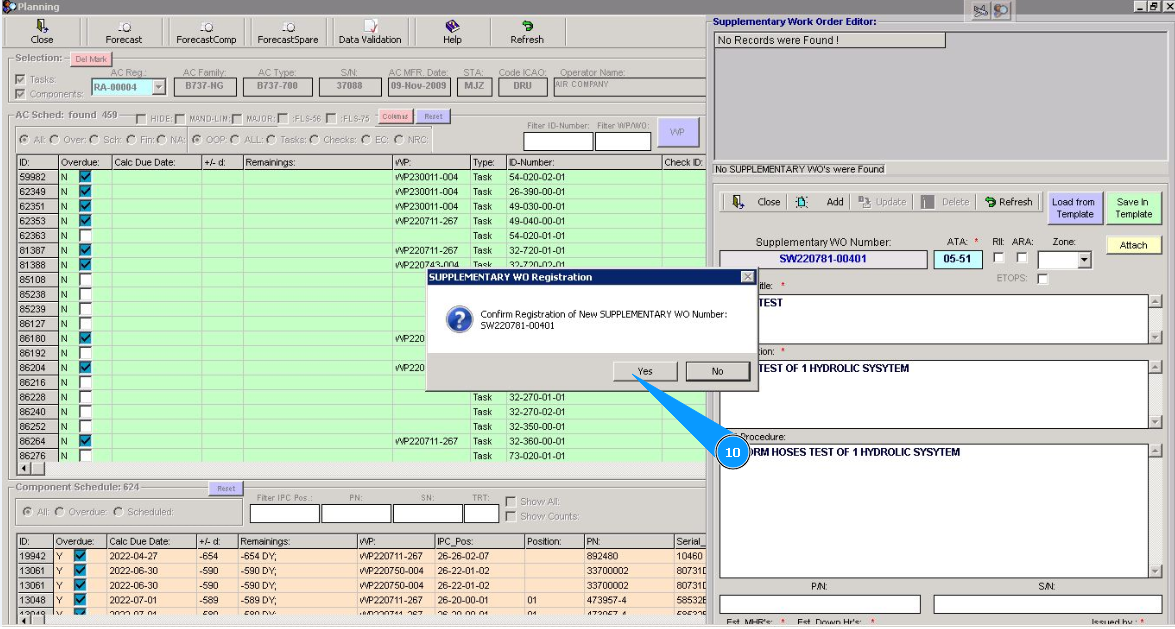This screenshot has height=629, width=1175.
Task: Click the ATA field 05-51
Action: (x=957, y=259)
